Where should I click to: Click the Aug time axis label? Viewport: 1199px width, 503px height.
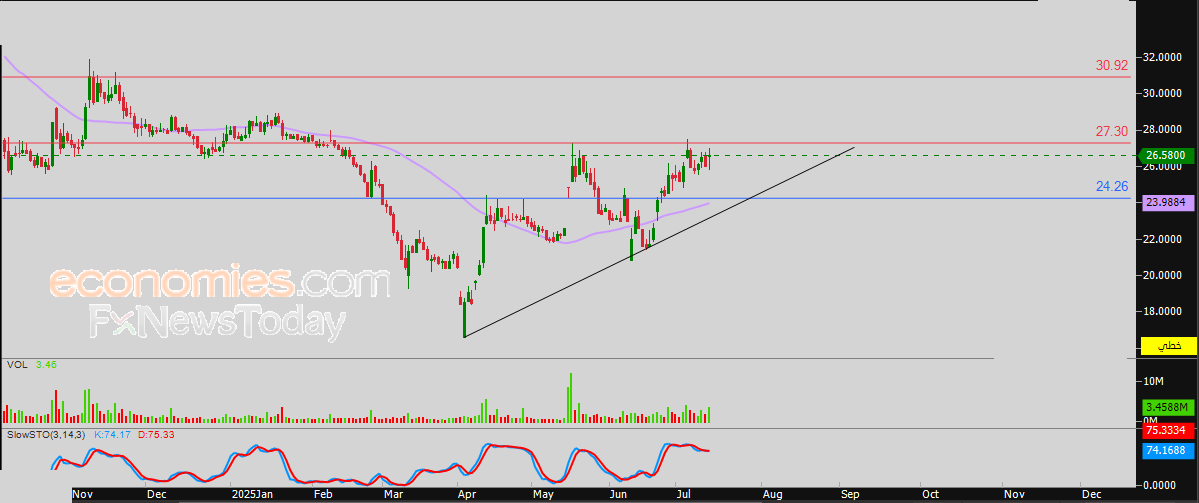[772, 495]
